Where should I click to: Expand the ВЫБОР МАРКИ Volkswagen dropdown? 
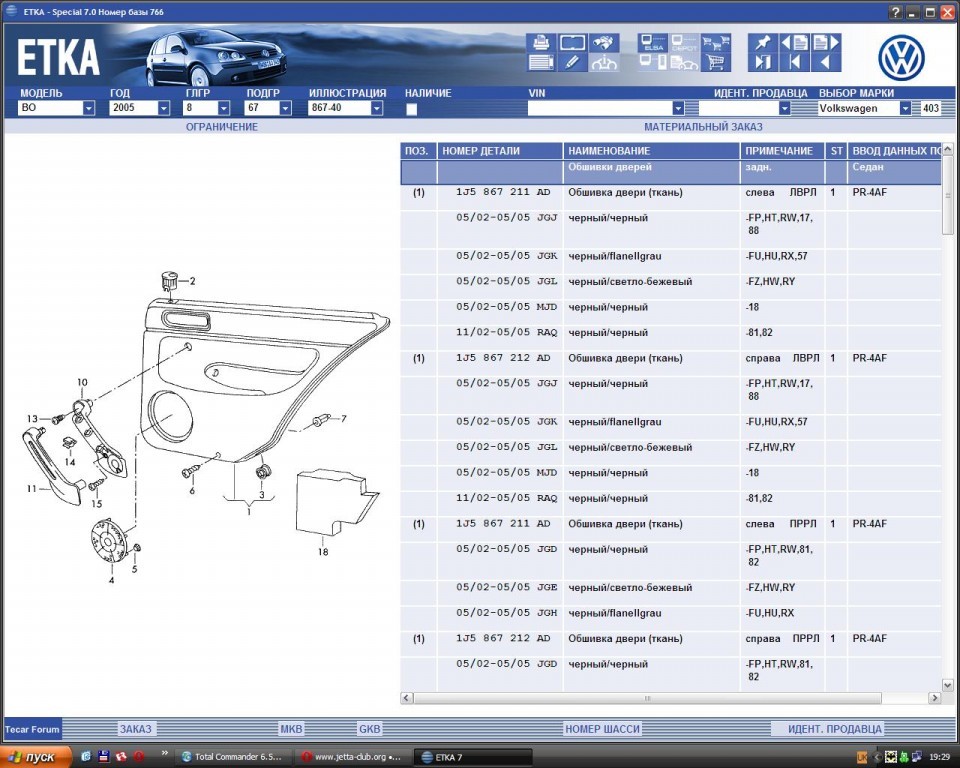click(904, 108)
